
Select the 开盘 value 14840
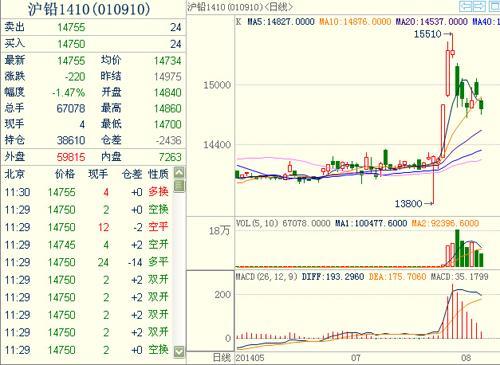point(167,93)
